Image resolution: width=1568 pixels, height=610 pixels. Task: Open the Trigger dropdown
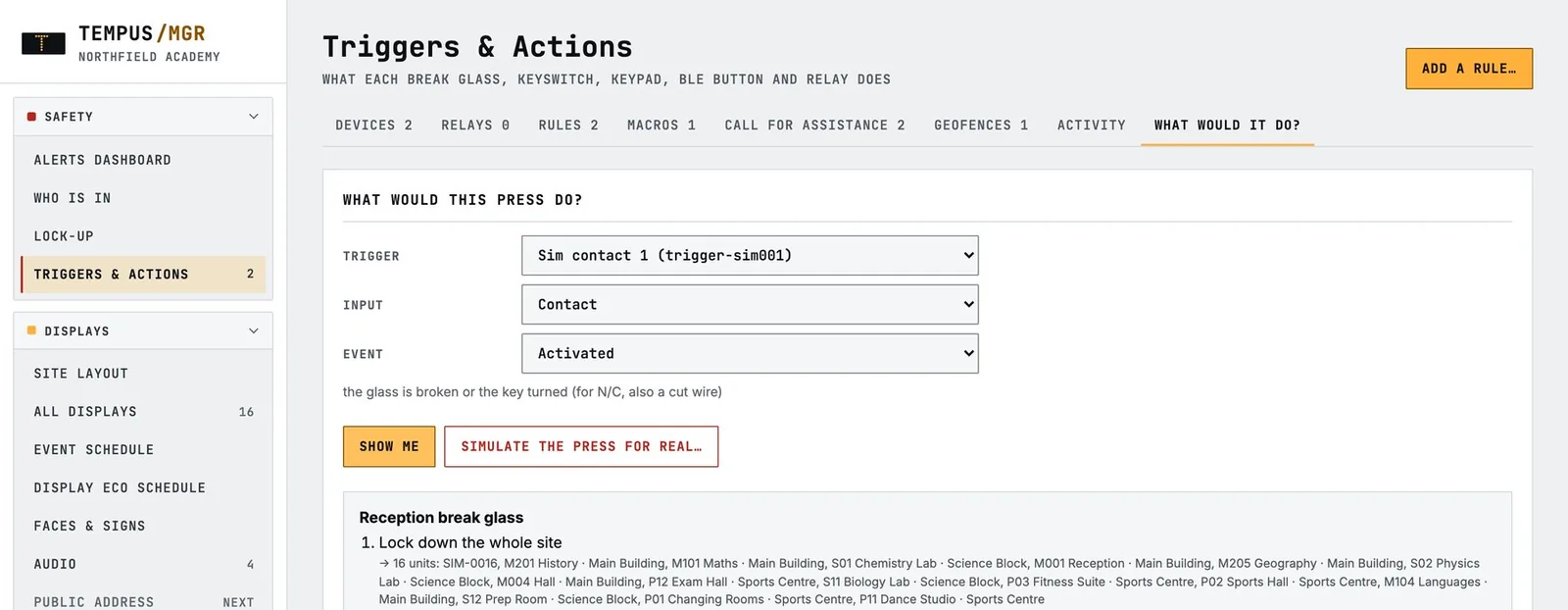click(x=750, y=256)
